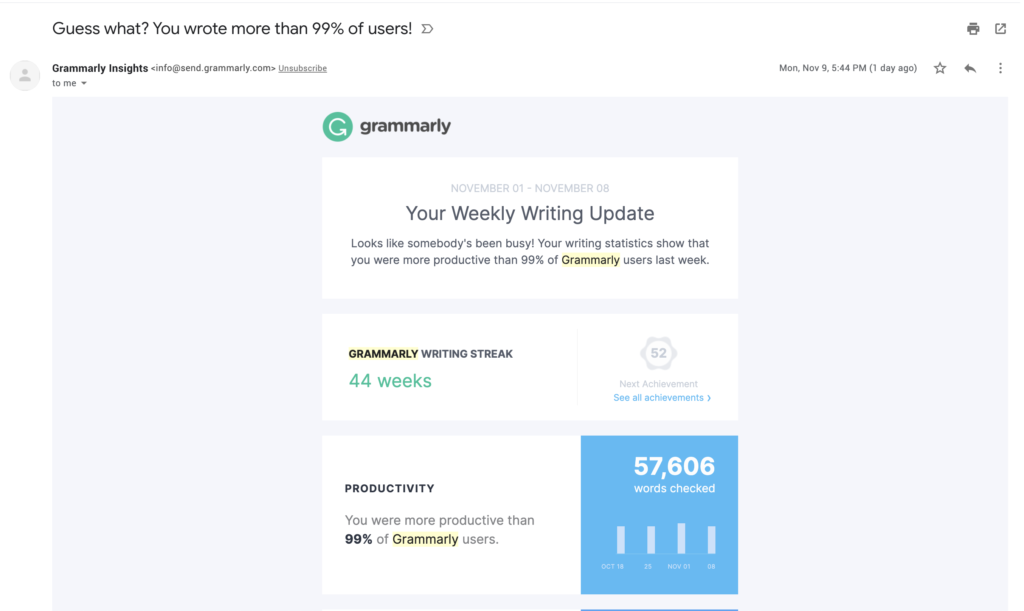Click the 'Your Weekly Writing Update' heading

[x=529, y=213]
